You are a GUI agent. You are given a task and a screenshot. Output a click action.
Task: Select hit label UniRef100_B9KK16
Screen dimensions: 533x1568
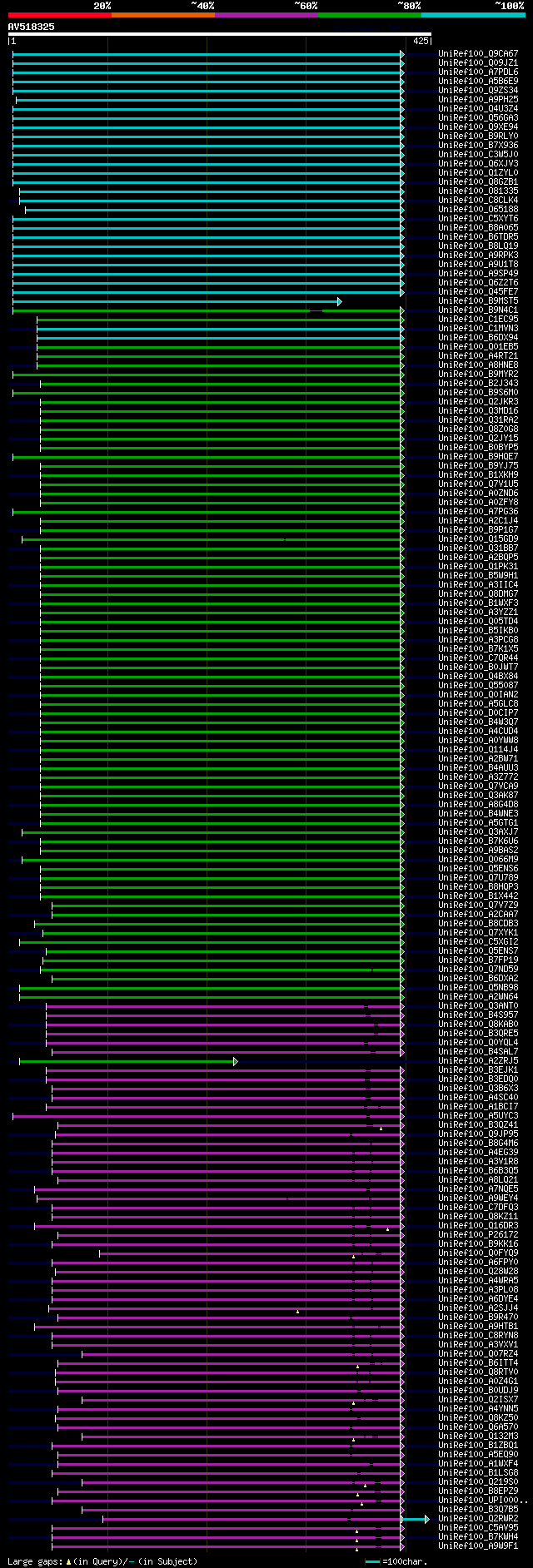point(478,1244)
